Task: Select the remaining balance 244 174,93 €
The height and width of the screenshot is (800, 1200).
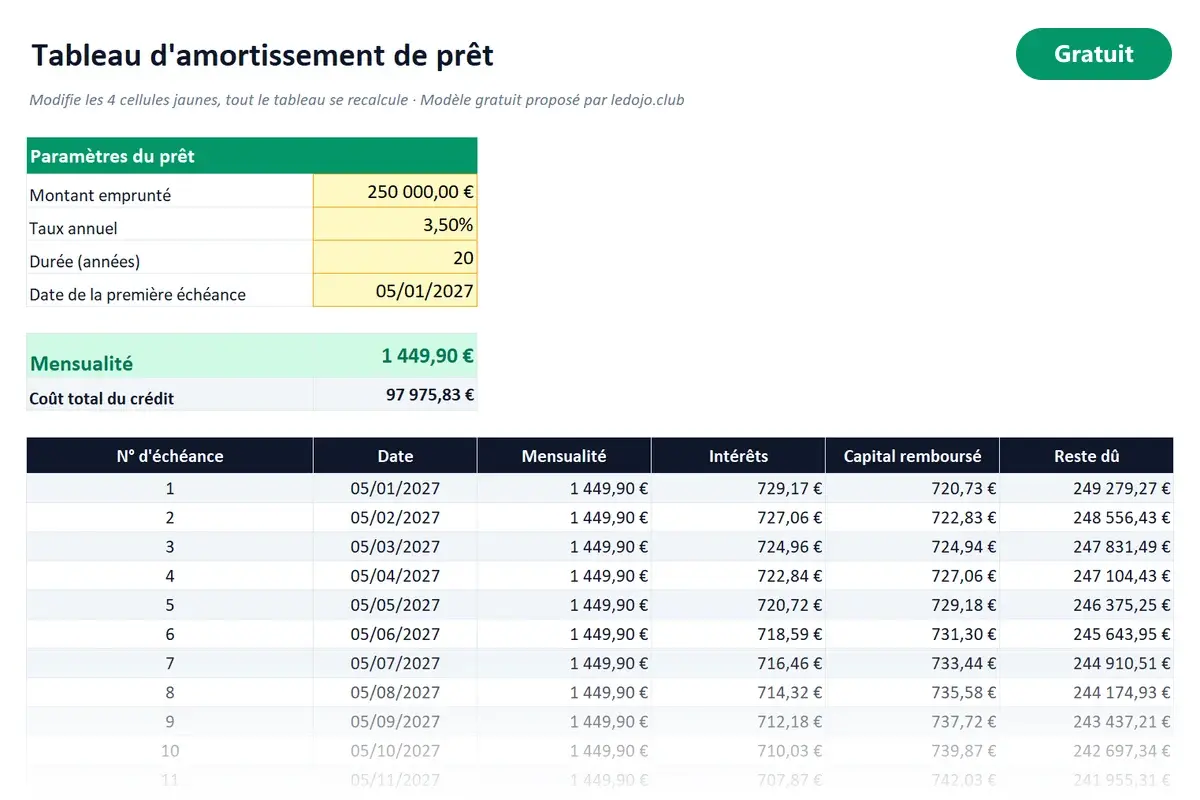Action: tap(1086, 691)
